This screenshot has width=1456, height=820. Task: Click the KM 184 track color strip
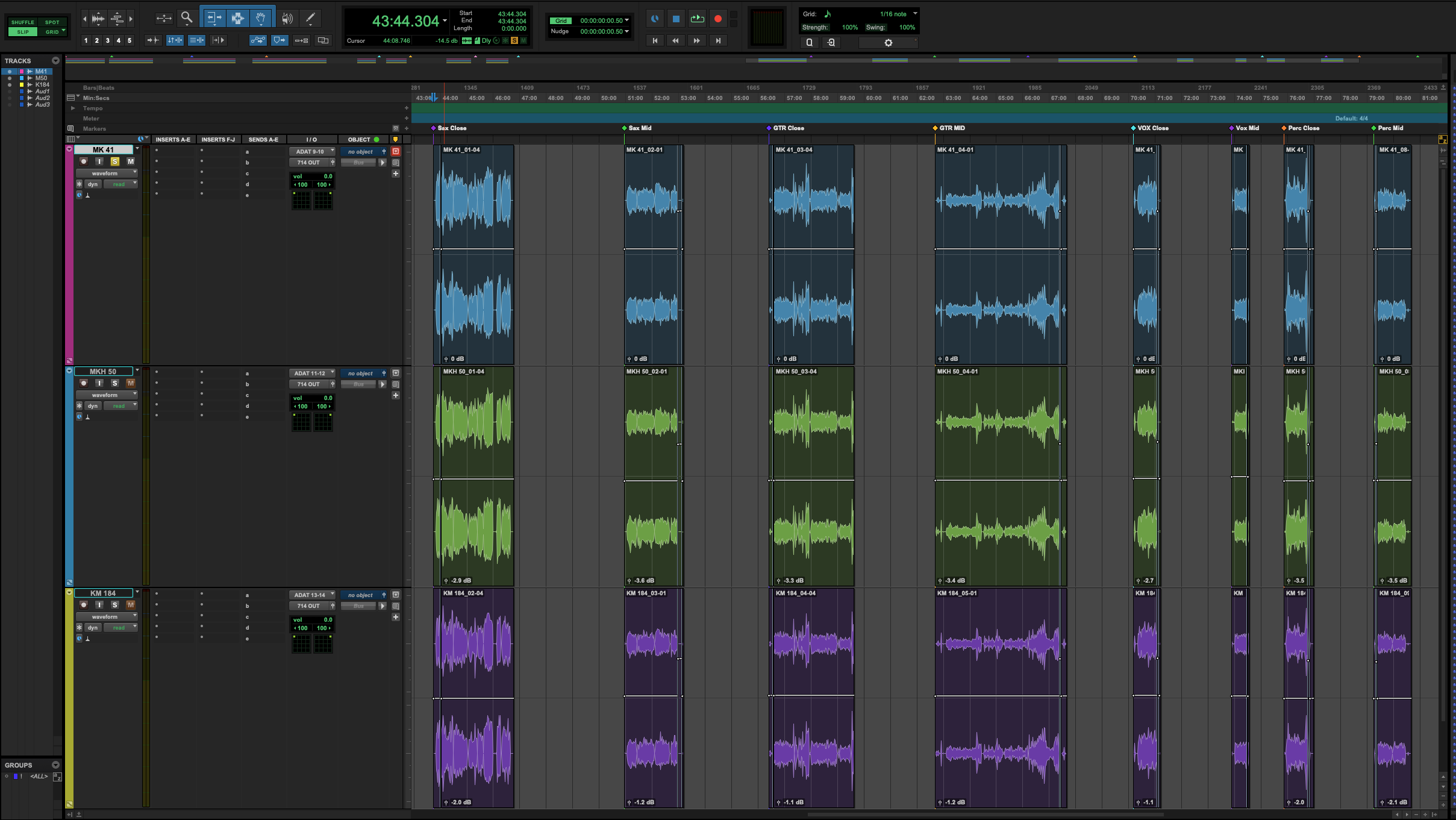69,698
